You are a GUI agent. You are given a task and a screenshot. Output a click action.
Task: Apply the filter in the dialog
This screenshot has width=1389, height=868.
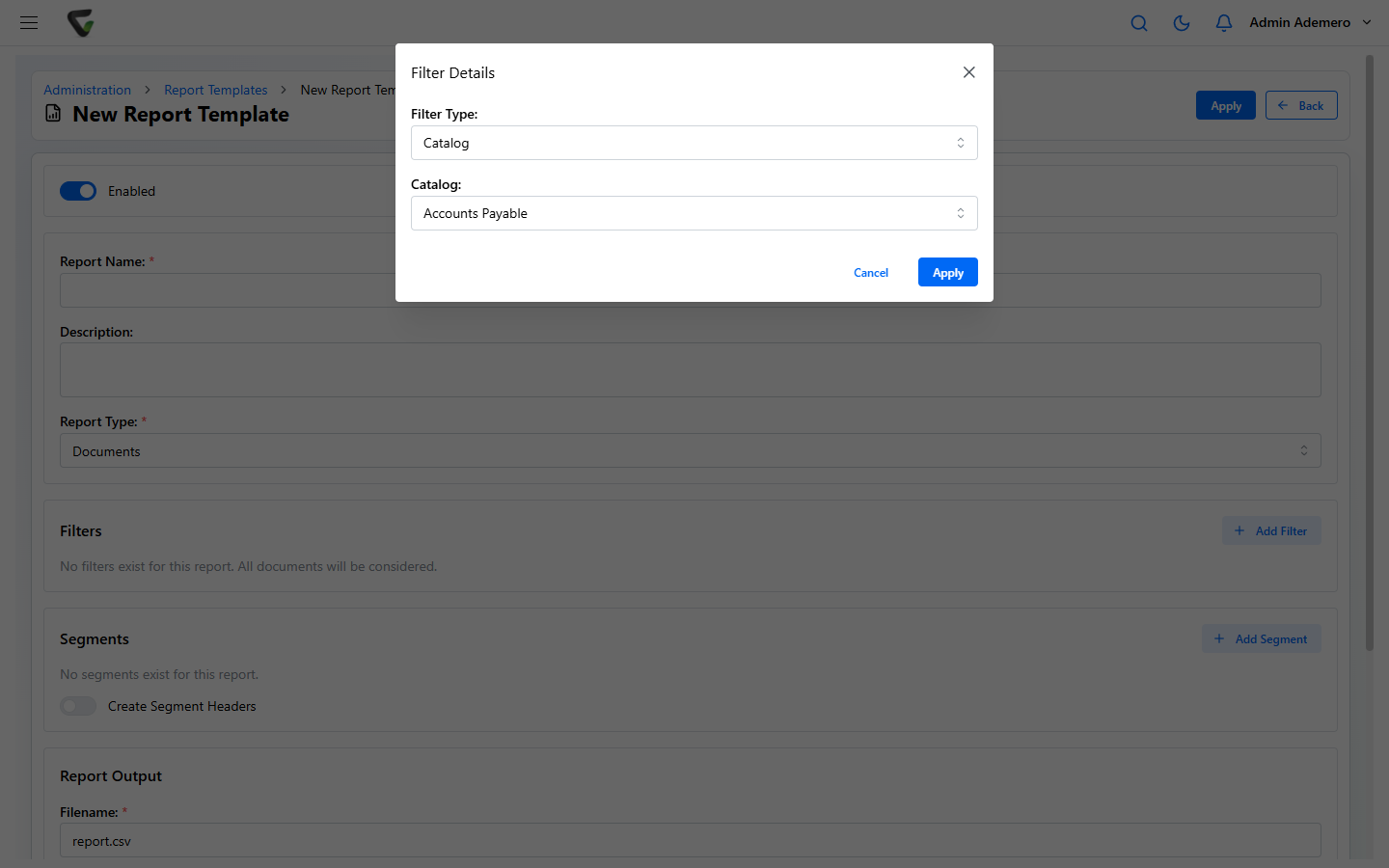coord(948,273)
